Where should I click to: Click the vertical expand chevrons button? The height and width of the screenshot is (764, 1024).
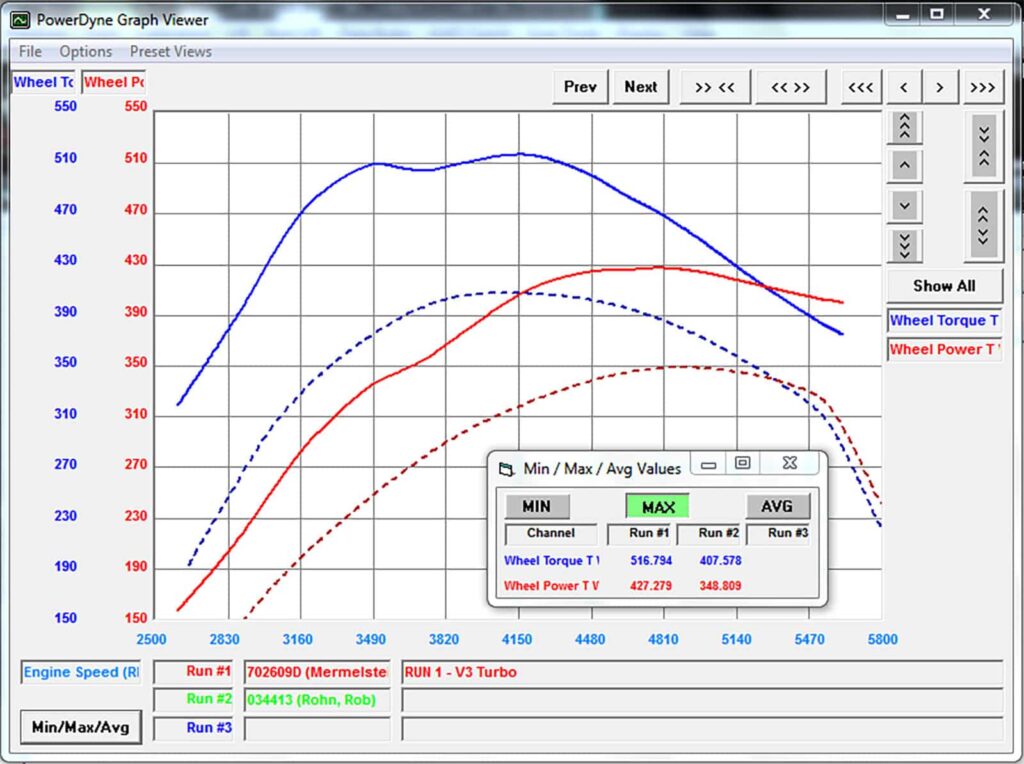point(984,226)
